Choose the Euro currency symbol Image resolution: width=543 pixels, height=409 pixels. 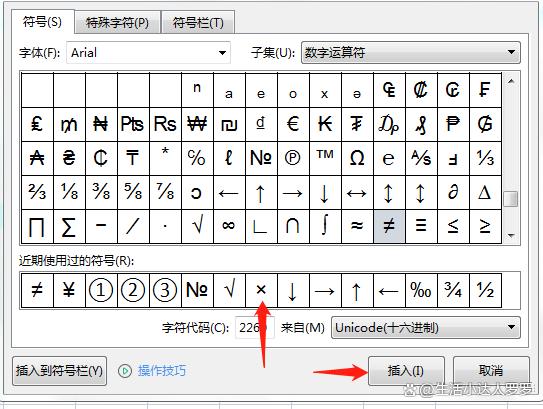click(293, 124)
